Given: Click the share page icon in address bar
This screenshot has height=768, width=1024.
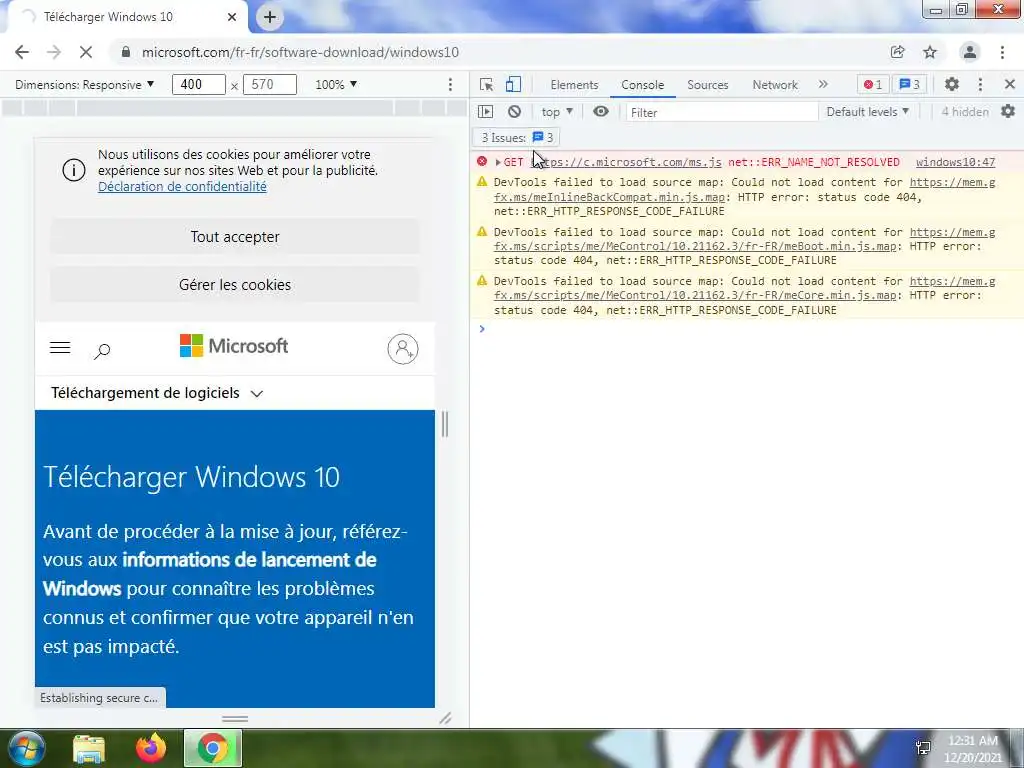Looking at the screenshot, I should [897, 52].
